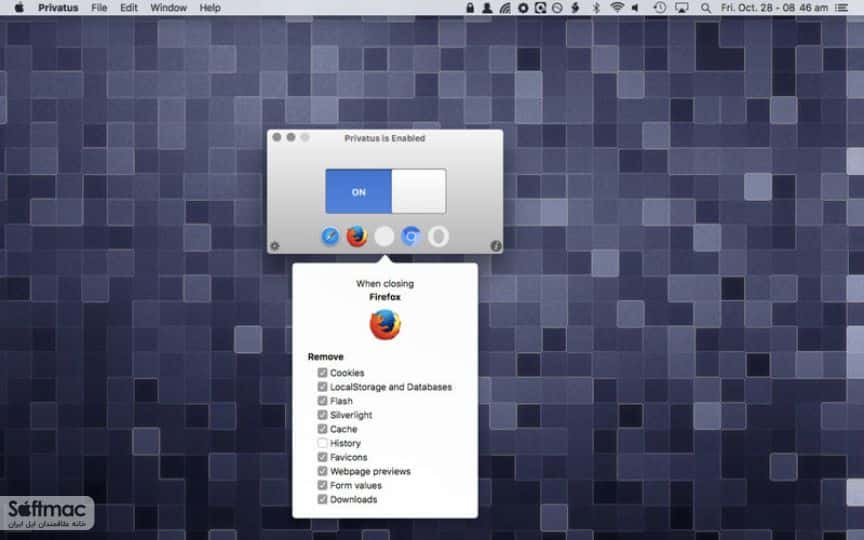The image size is (864, 540).
Task: Click the solid black ring menu bar icon
Action: [x=523, y=8]
